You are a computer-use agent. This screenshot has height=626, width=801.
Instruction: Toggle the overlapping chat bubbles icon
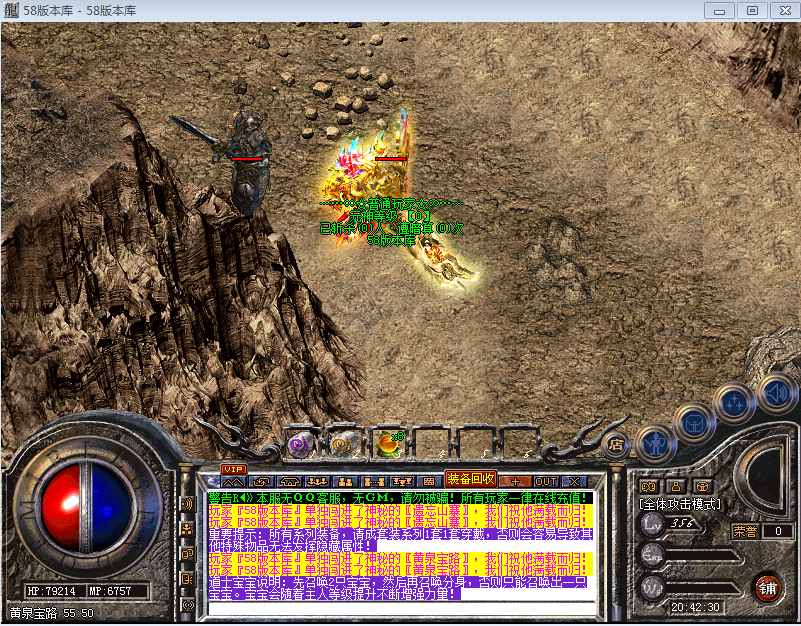[187, 554]
